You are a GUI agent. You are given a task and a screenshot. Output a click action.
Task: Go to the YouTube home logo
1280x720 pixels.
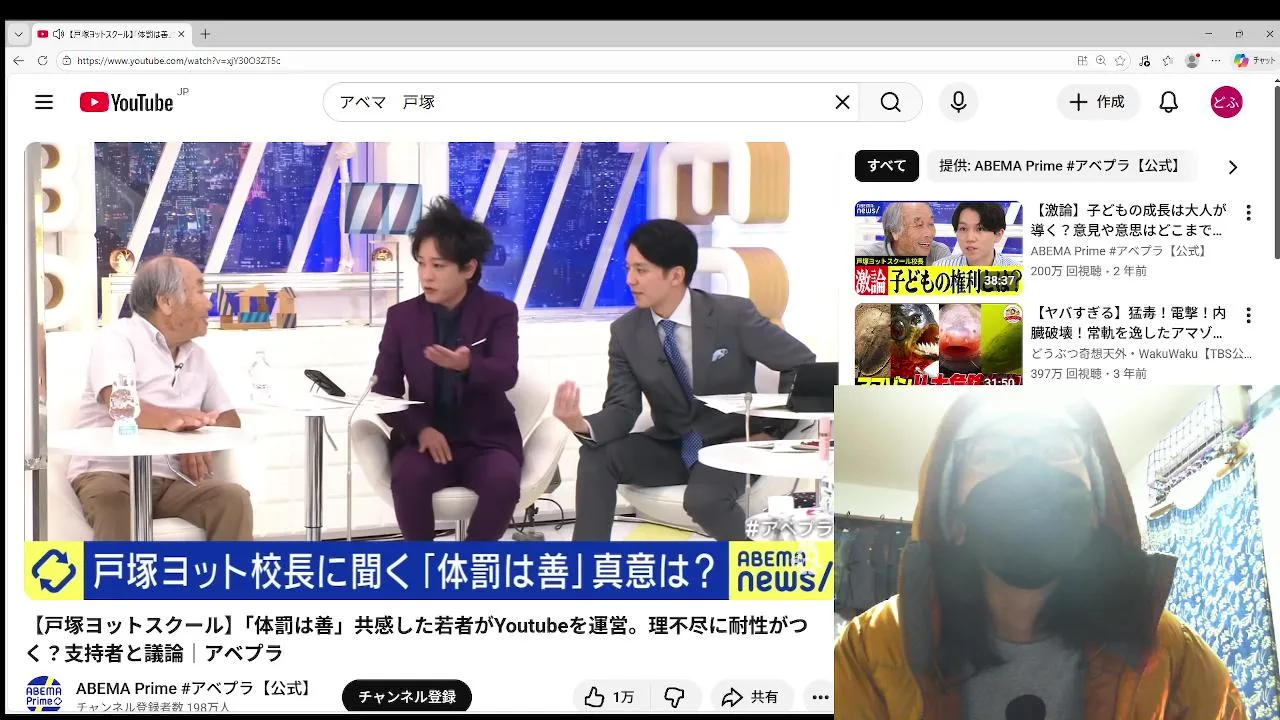(126, 102)
